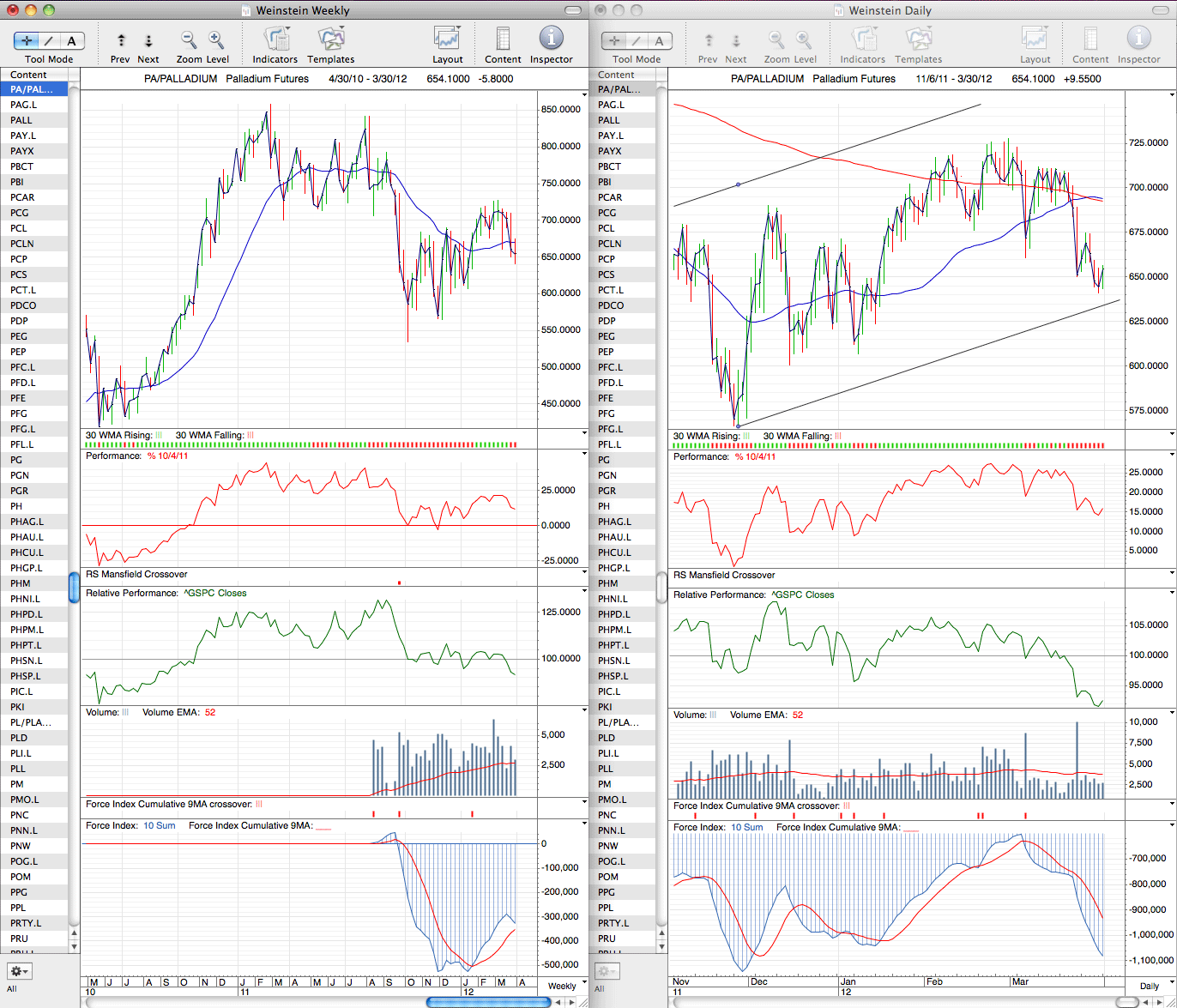
Task: Click the weekly chart horizontal scrollbar thumb
Action: [x=487, y=1002]
